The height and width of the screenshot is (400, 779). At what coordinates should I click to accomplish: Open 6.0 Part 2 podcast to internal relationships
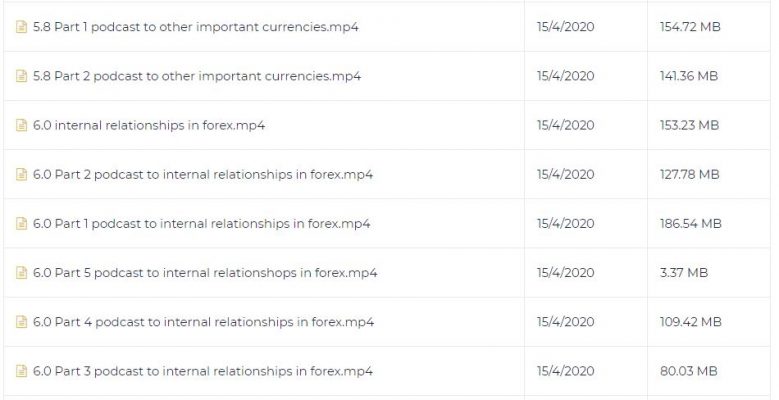pyautogui.click(x=203, y=174)
